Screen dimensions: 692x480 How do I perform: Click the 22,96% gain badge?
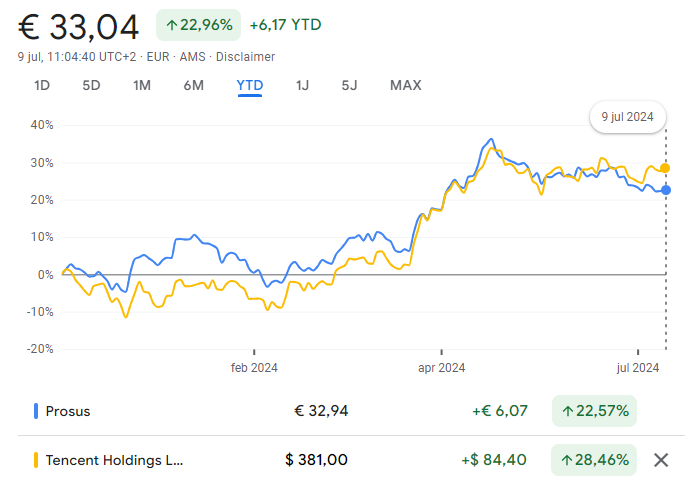pos(199,25)
